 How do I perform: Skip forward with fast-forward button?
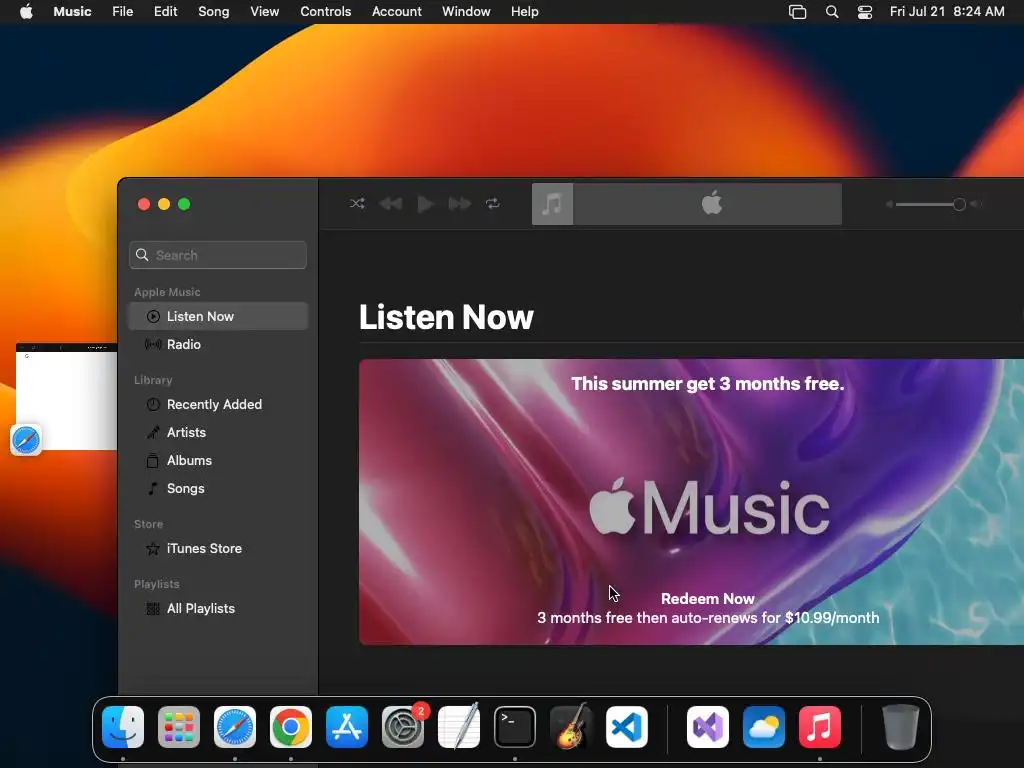460,204
